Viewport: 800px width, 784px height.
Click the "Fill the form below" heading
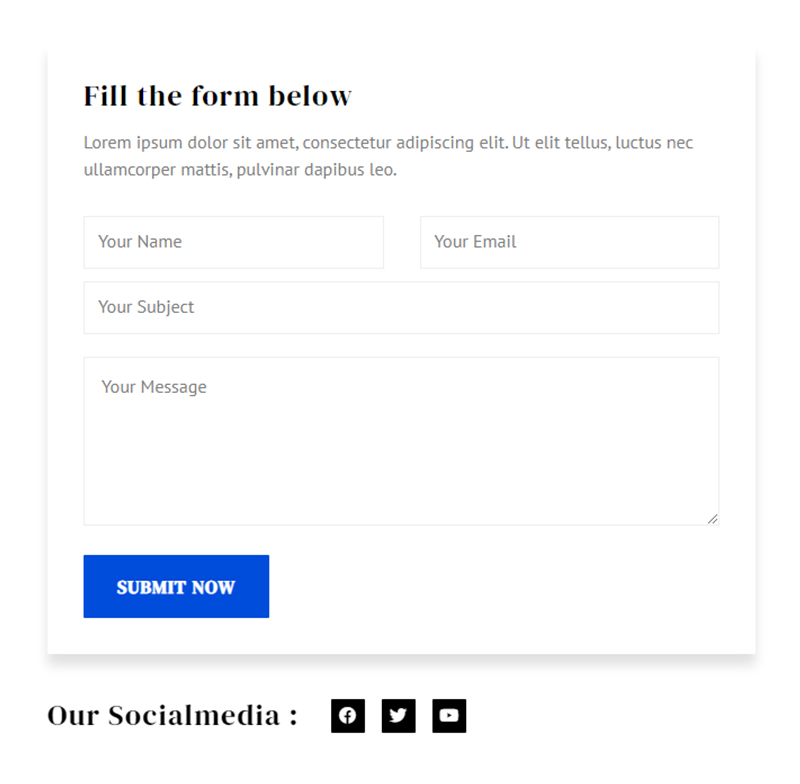click(217, 96)
